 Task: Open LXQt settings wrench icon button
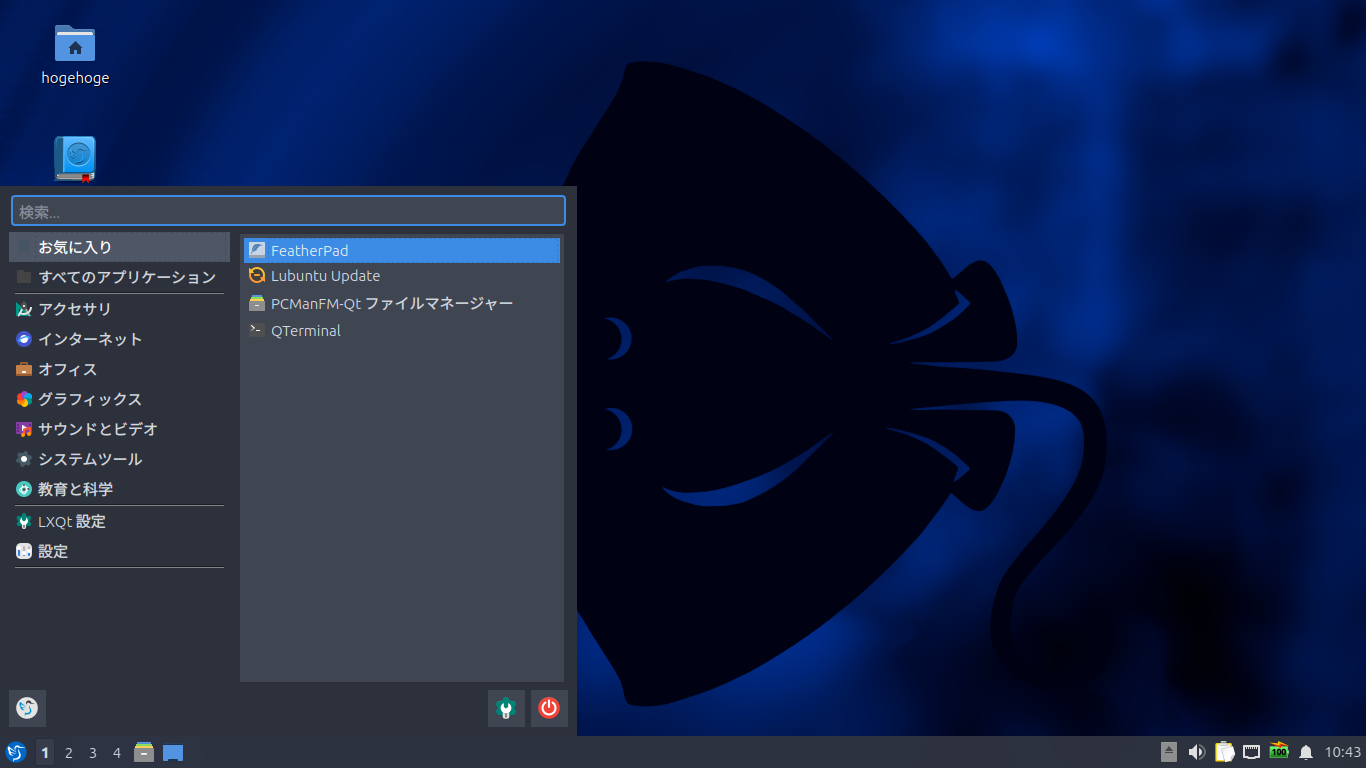point(506,708)
